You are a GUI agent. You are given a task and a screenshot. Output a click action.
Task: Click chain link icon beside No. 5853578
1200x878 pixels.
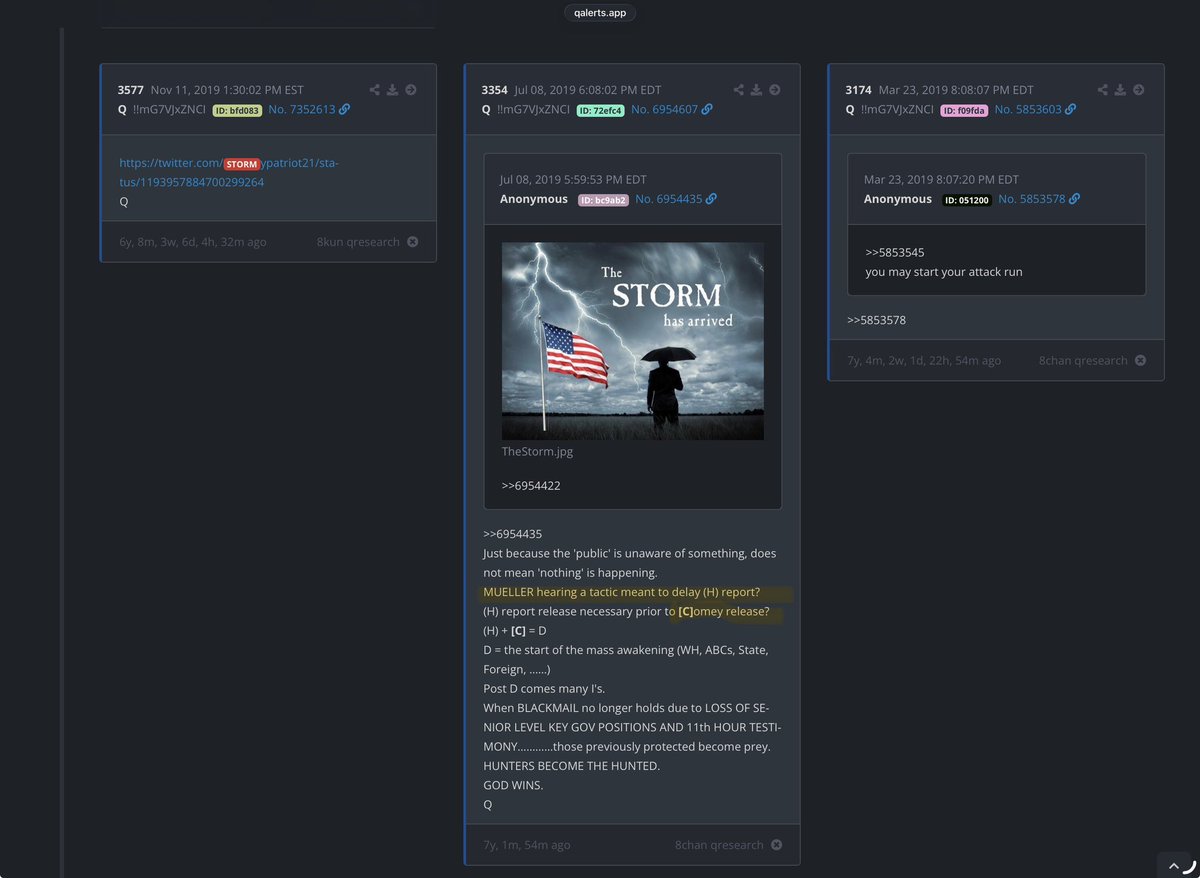[x=1074, y=199]
